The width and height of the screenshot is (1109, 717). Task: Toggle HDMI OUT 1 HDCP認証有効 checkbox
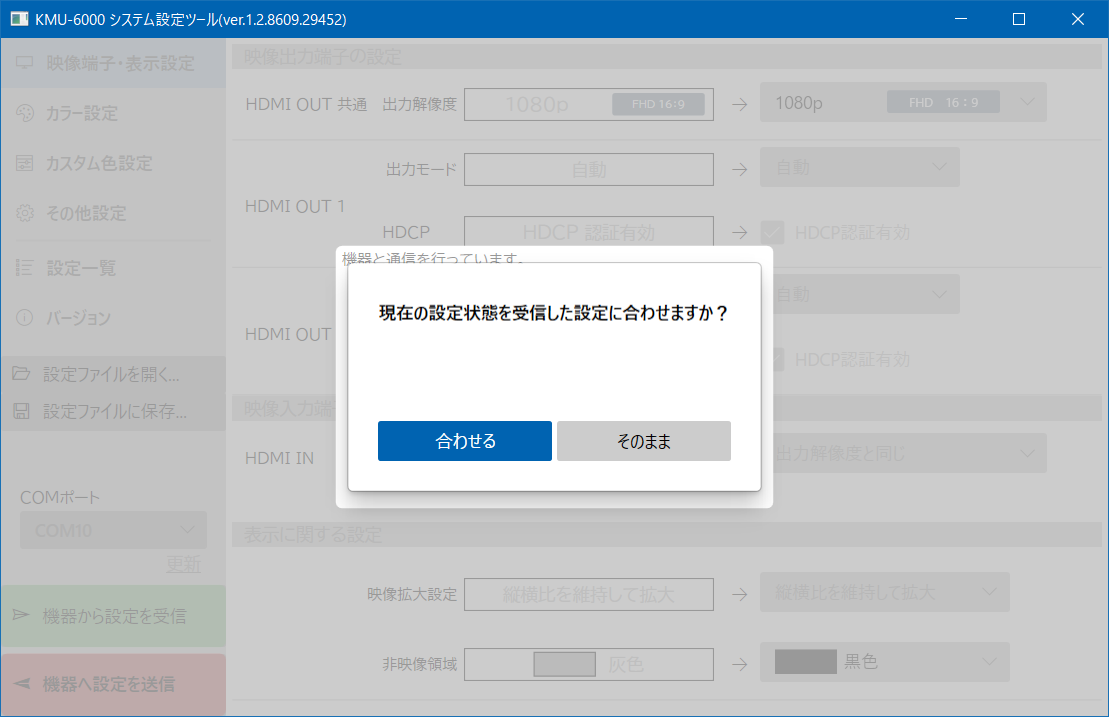[772, 232]
